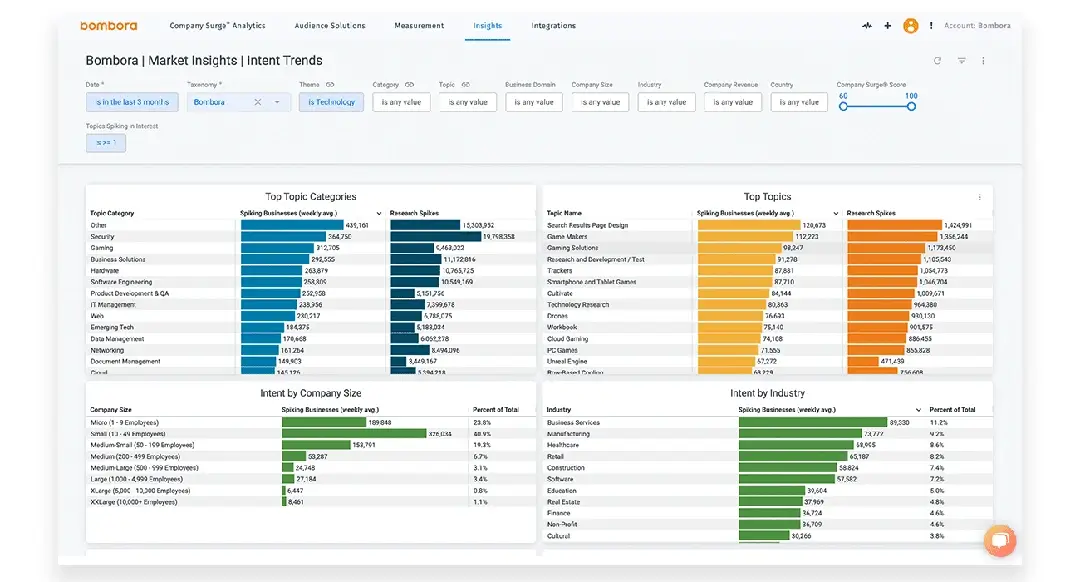Click the 'Search Results Page Design' topic
This screenshot has width=1080, height=582.
[x=588, y=225]
